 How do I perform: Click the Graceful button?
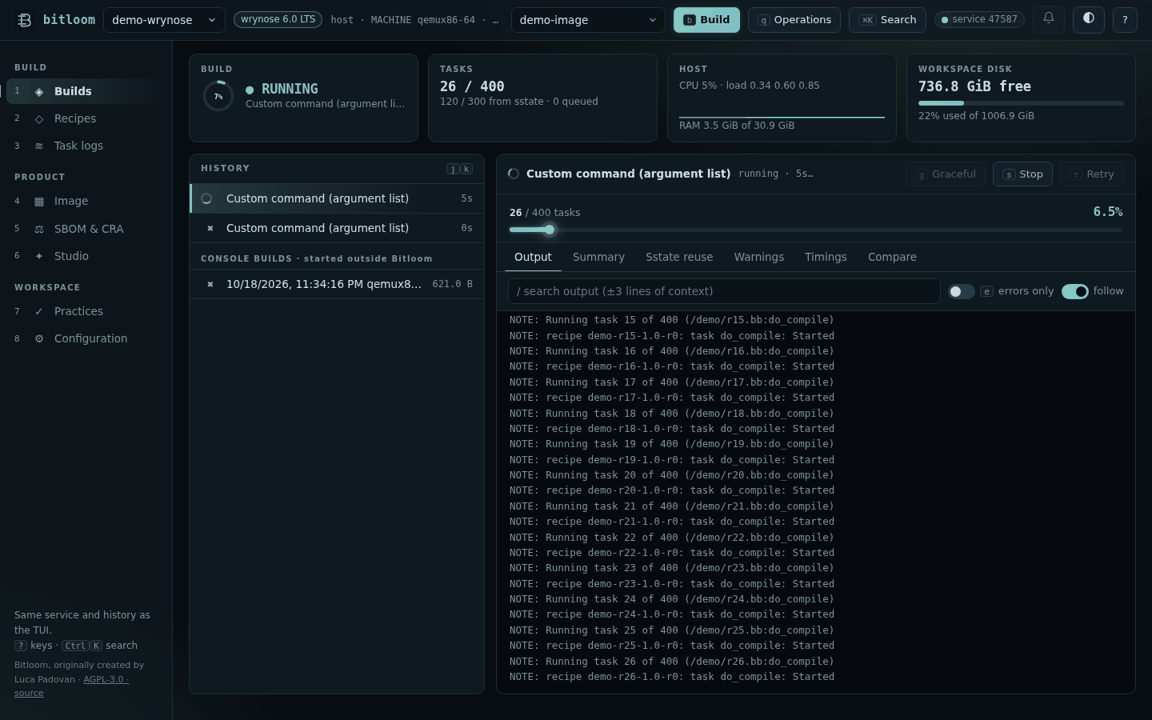[x=945, y=174]
